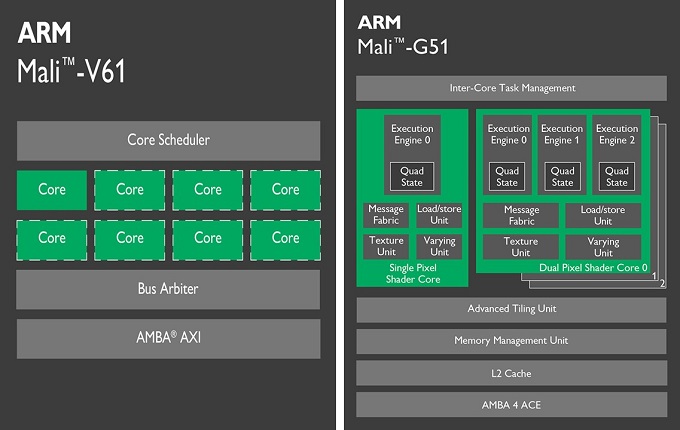This screenshot has width=680, height=430.
Task: Select the AMBA AXI block
Action: coord(168,338)
